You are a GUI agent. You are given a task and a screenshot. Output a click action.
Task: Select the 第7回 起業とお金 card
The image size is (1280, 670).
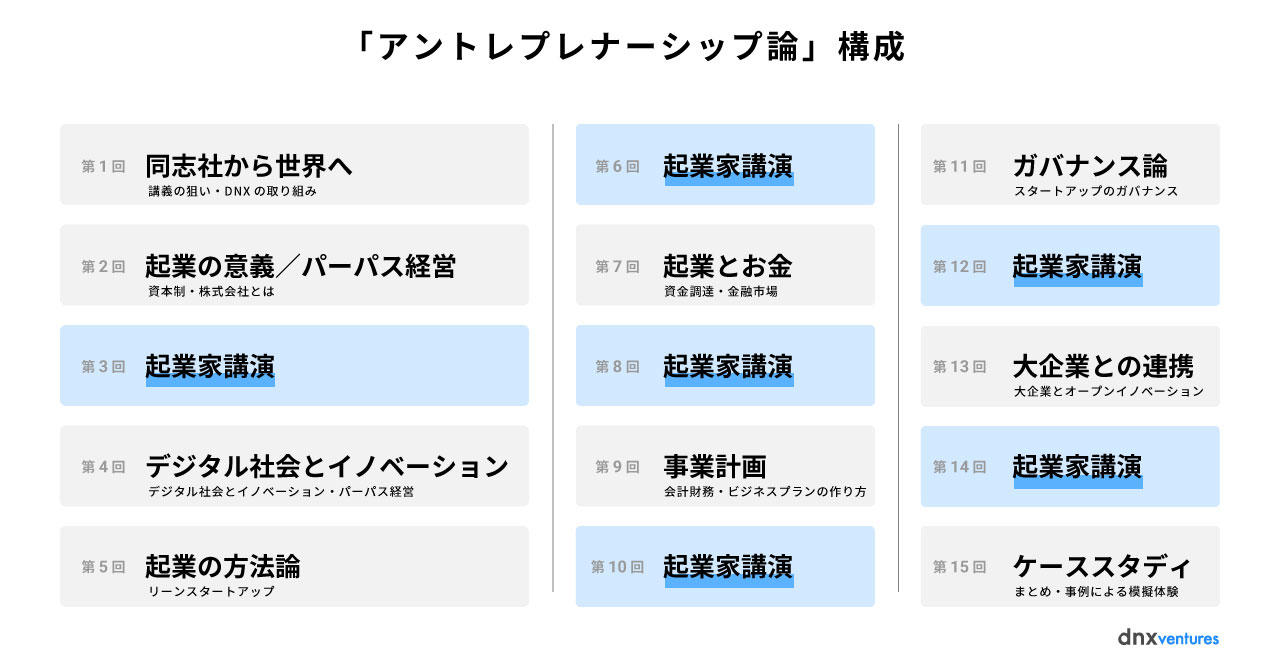click(725, 265)
